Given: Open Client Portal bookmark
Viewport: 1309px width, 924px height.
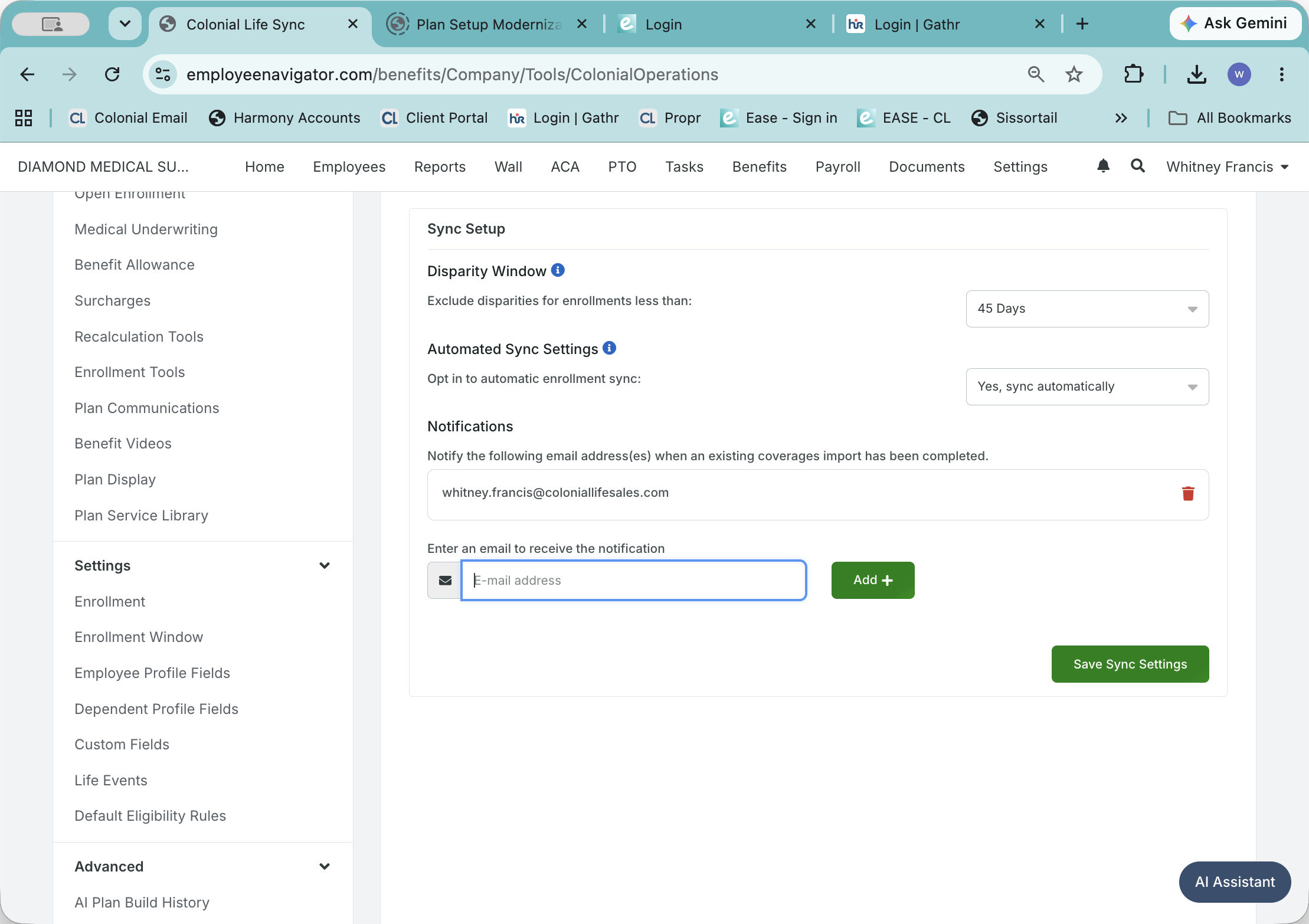Looking at the screenshot, I should coord(434,118).
